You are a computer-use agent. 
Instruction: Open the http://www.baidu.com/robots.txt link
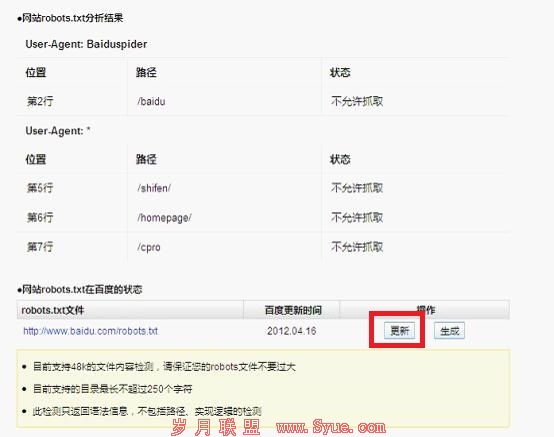(x=90, y=331)
